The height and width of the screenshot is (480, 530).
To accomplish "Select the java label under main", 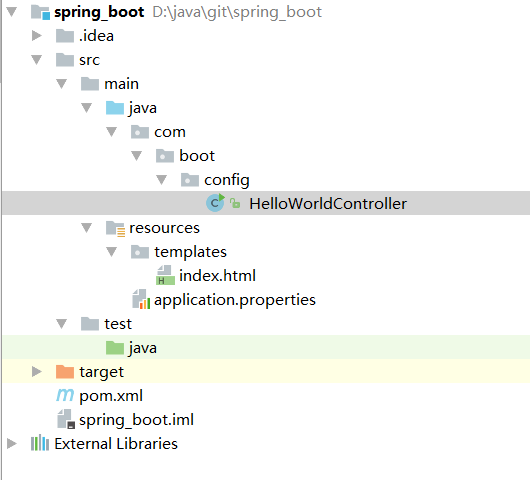I will coord(142,109).
